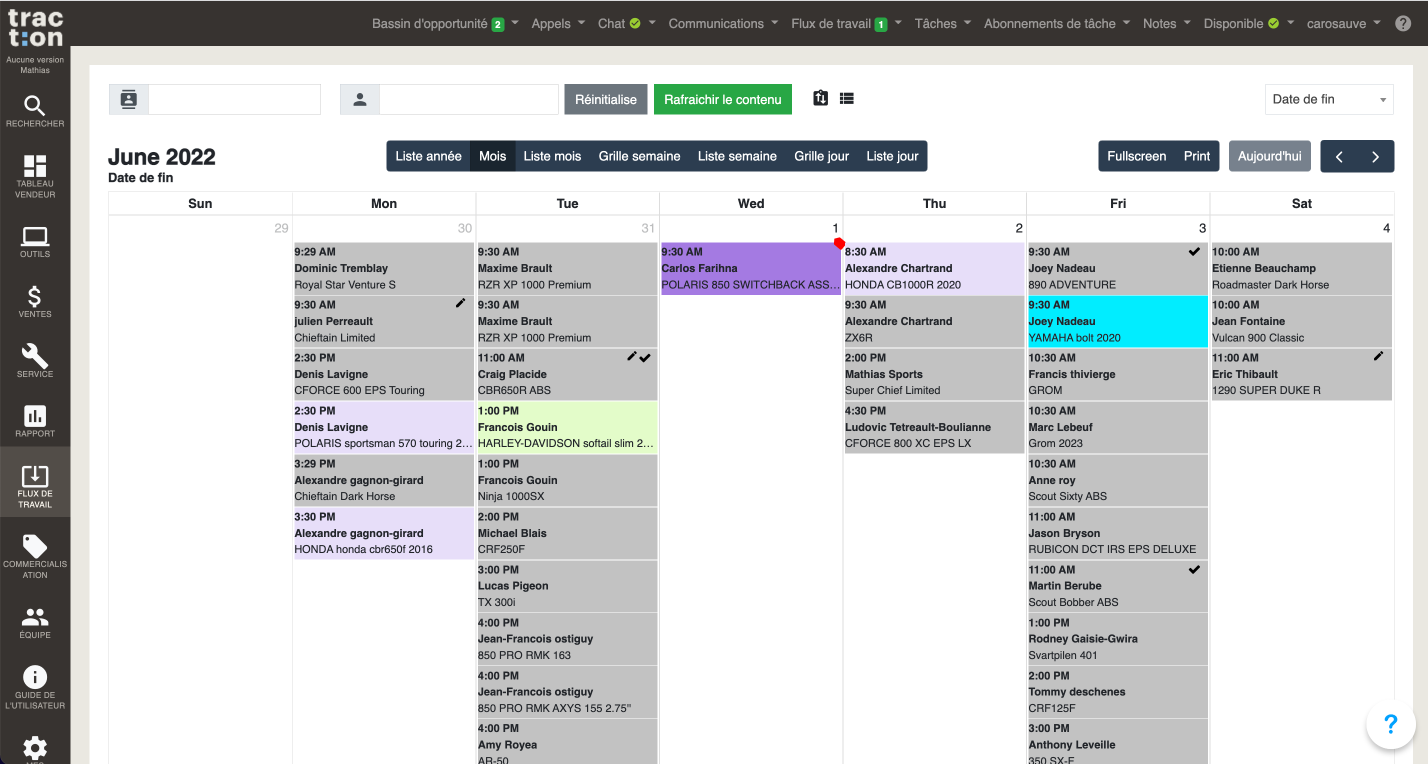Click Rafraichir le contenu button
Image resolution: width=1428 pixels, height=764 pixels.
click(x=723, y=99)
